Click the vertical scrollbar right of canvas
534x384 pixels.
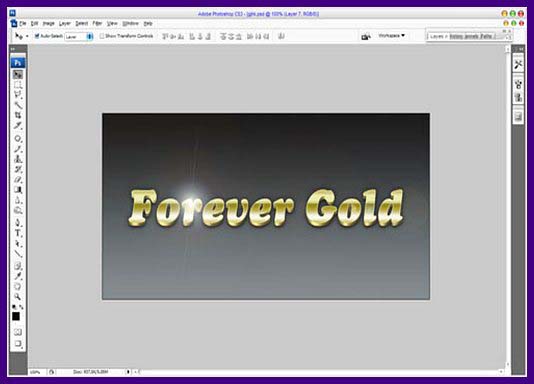tap(507, 207)
